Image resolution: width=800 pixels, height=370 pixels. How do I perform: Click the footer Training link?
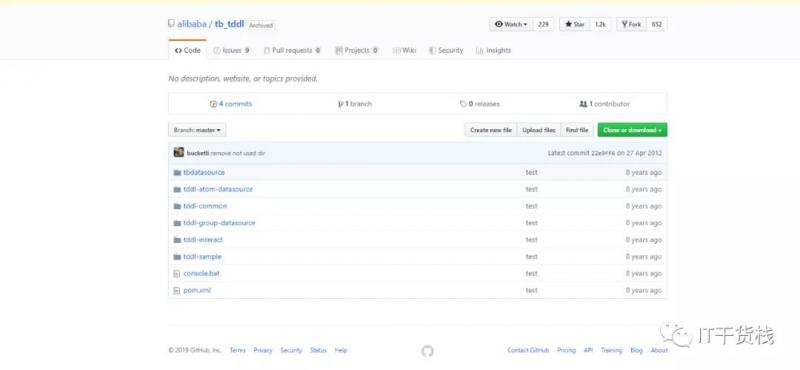click(x=611, y=351)
